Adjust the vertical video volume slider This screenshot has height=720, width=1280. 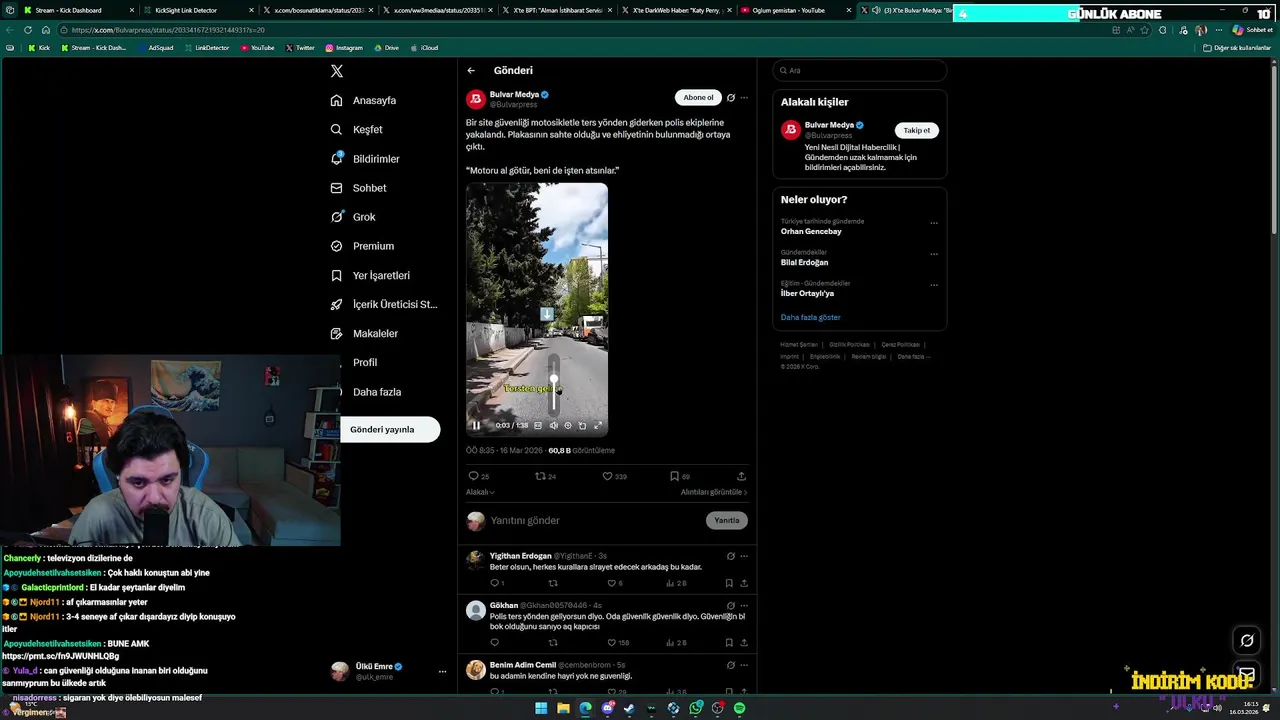tap(554, 385)
